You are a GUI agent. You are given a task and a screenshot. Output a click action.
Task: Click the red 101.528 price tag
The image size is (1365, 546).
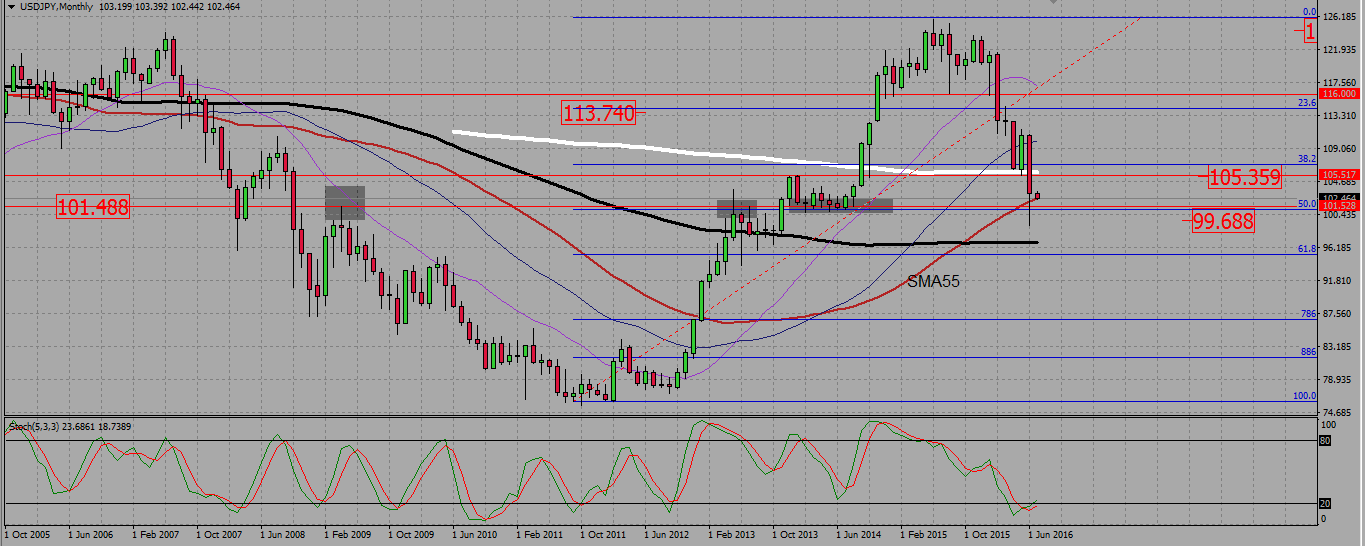tap(1339, 206)
